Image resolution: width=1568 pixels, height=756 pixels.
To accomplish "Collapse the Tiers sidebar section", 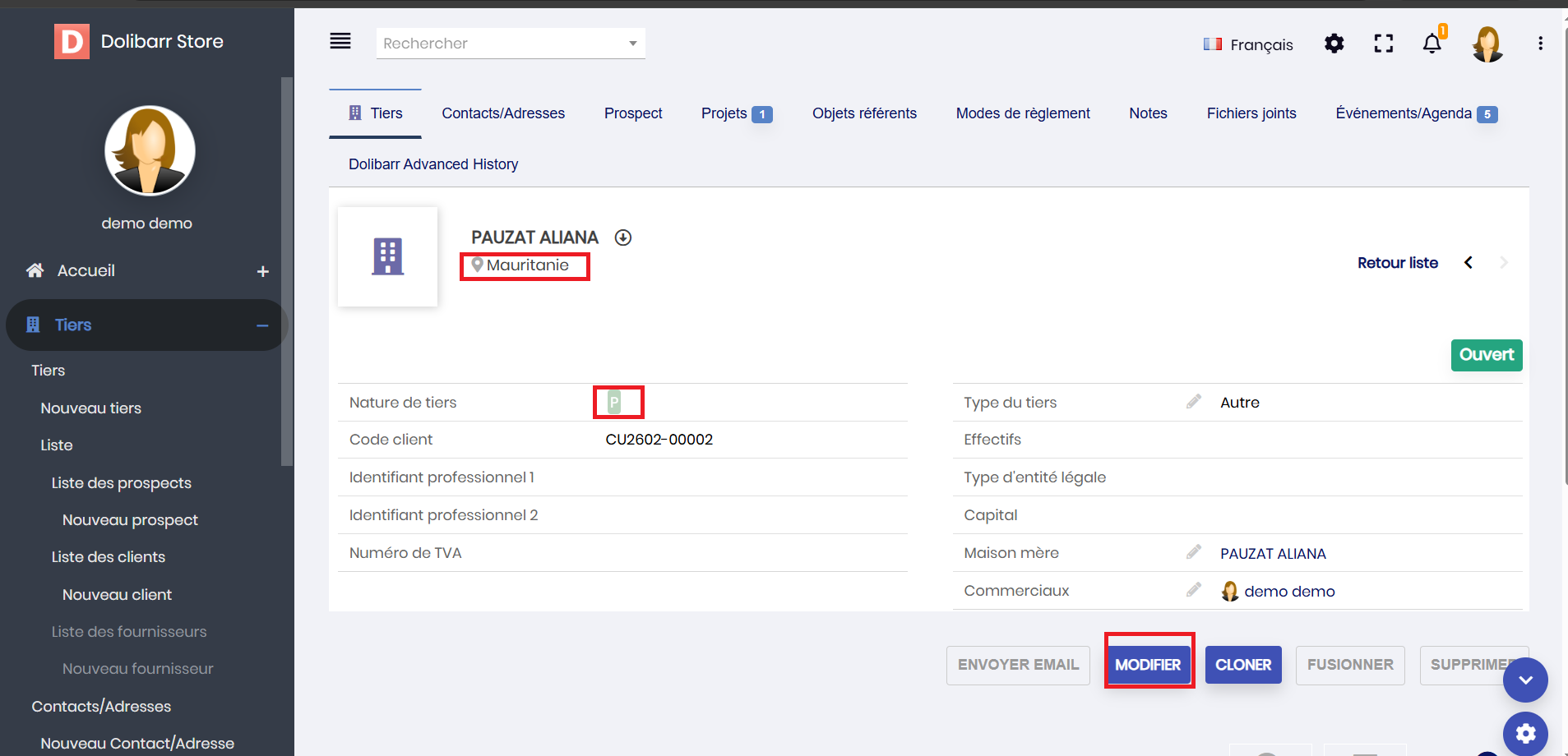I will pos(262,325).
